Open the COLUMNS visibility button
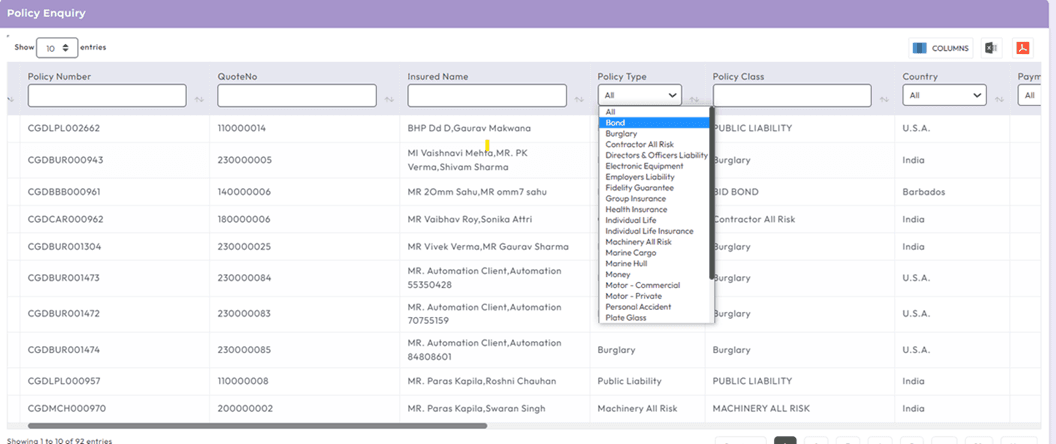The width and height of the screenshot is (1056, 444). [941, 48]
